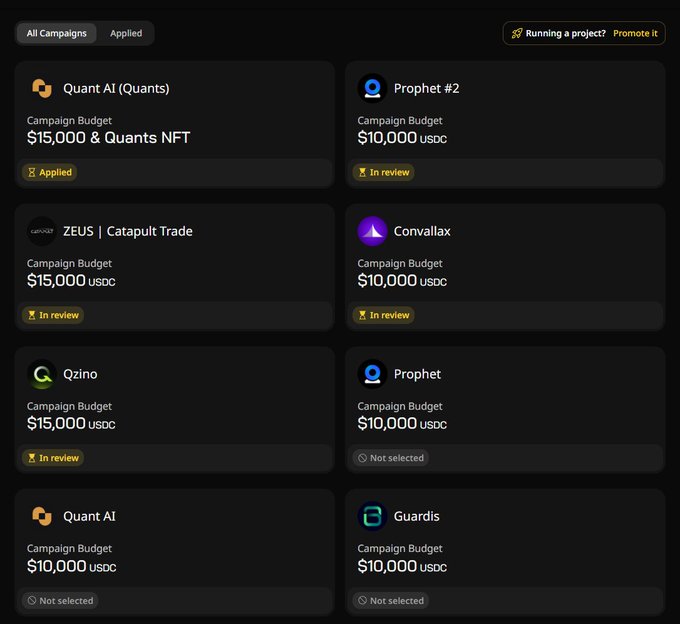Click the rocket icon beside Running a project
The image size is (680, 624).
click(517, 33)
